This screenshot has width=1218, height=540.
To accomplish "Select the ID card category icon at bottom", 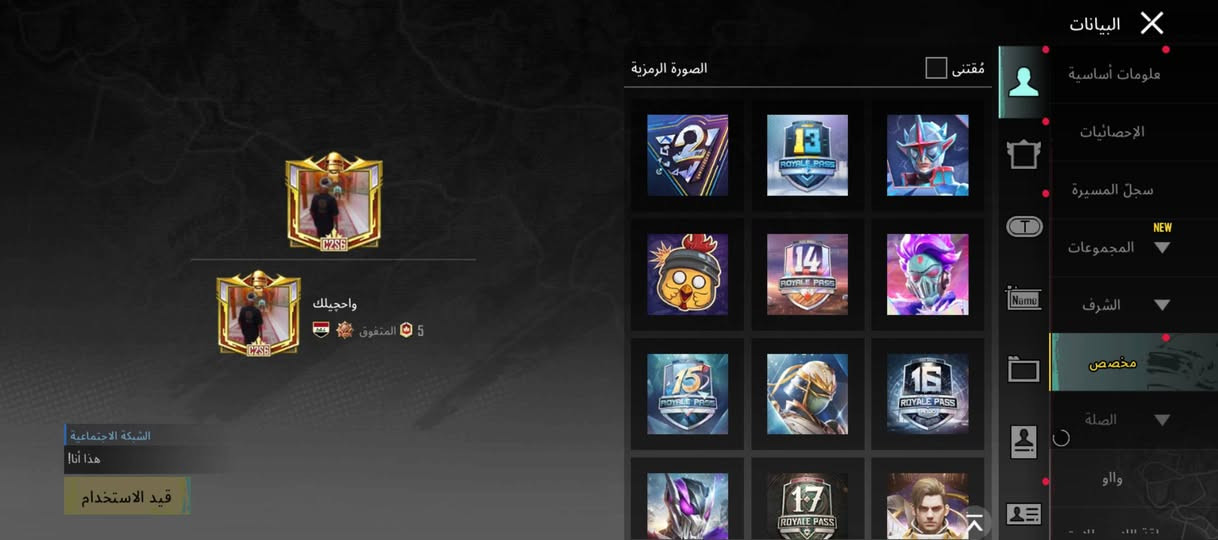I will tap(1023, 514).
